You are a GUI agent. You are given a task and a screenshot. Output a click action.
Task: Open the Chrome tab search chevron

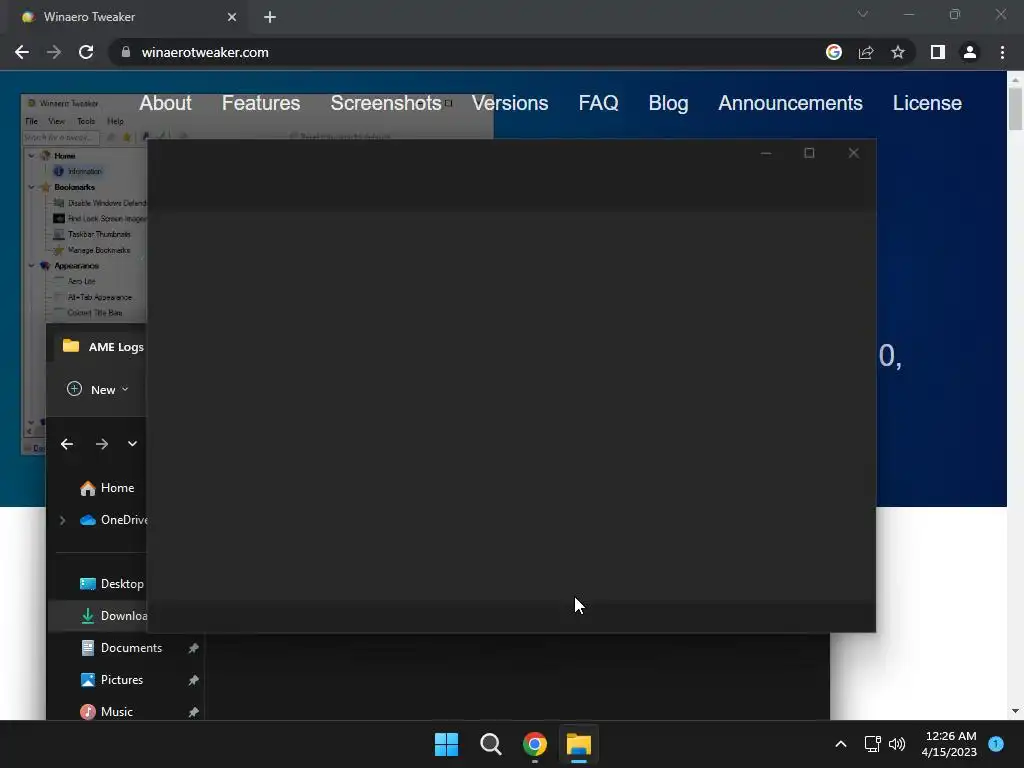pyautogui.click(x=863, y=14)
